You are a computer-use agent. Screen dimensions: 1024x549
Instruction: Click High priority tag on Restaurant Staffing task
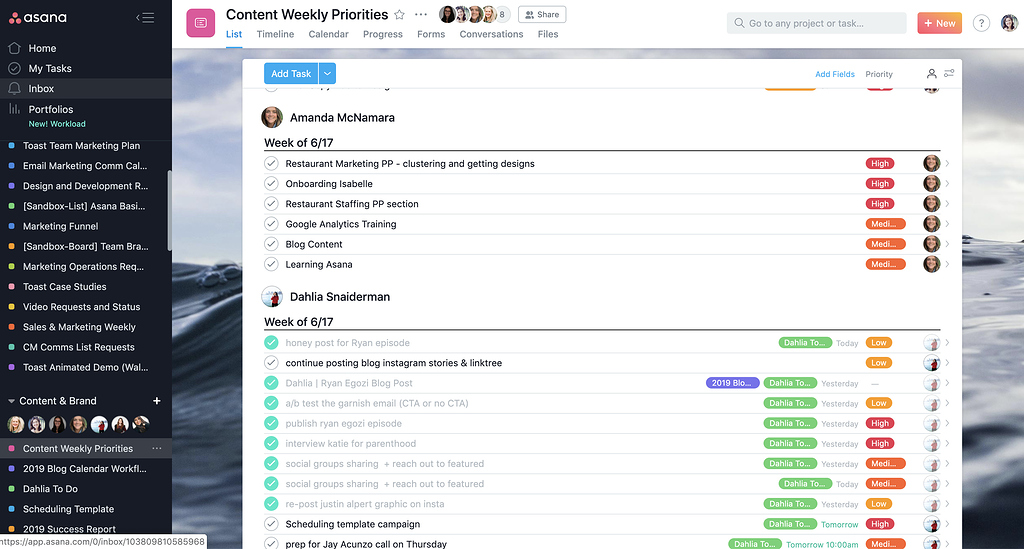click(880, 204)
